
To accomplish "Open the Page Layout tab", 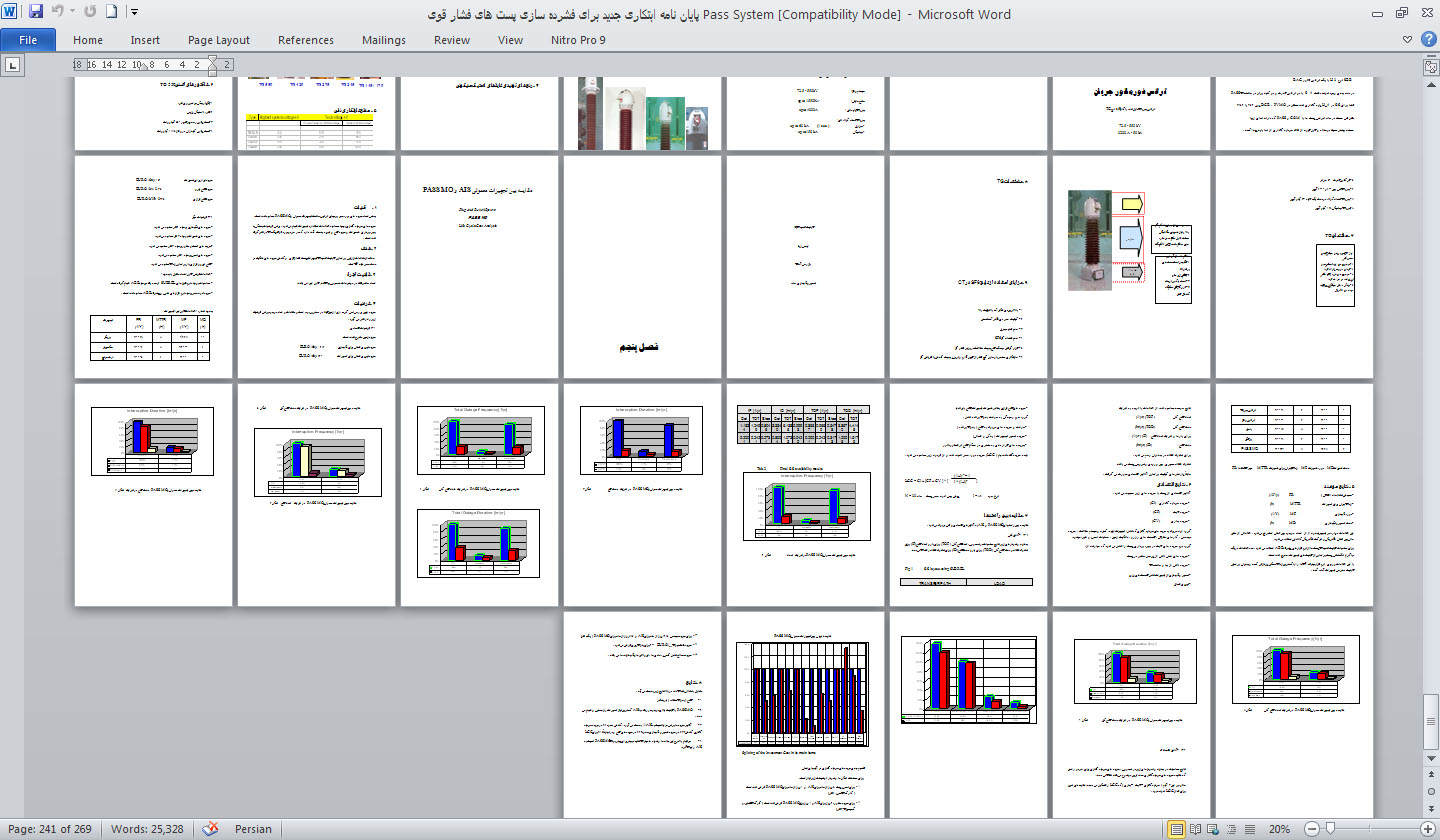I will [219, 40].
